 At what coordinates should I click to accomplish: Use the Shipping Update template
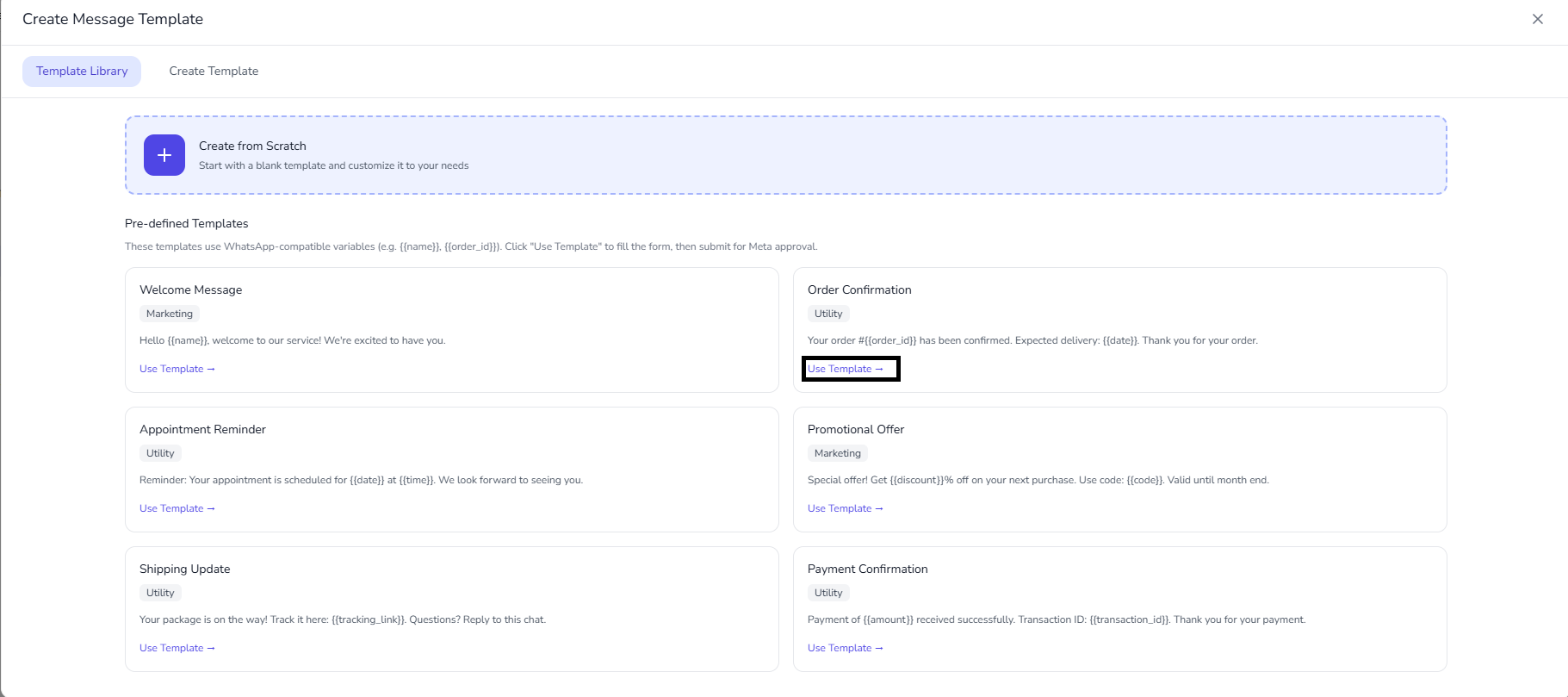coord(177,648)
